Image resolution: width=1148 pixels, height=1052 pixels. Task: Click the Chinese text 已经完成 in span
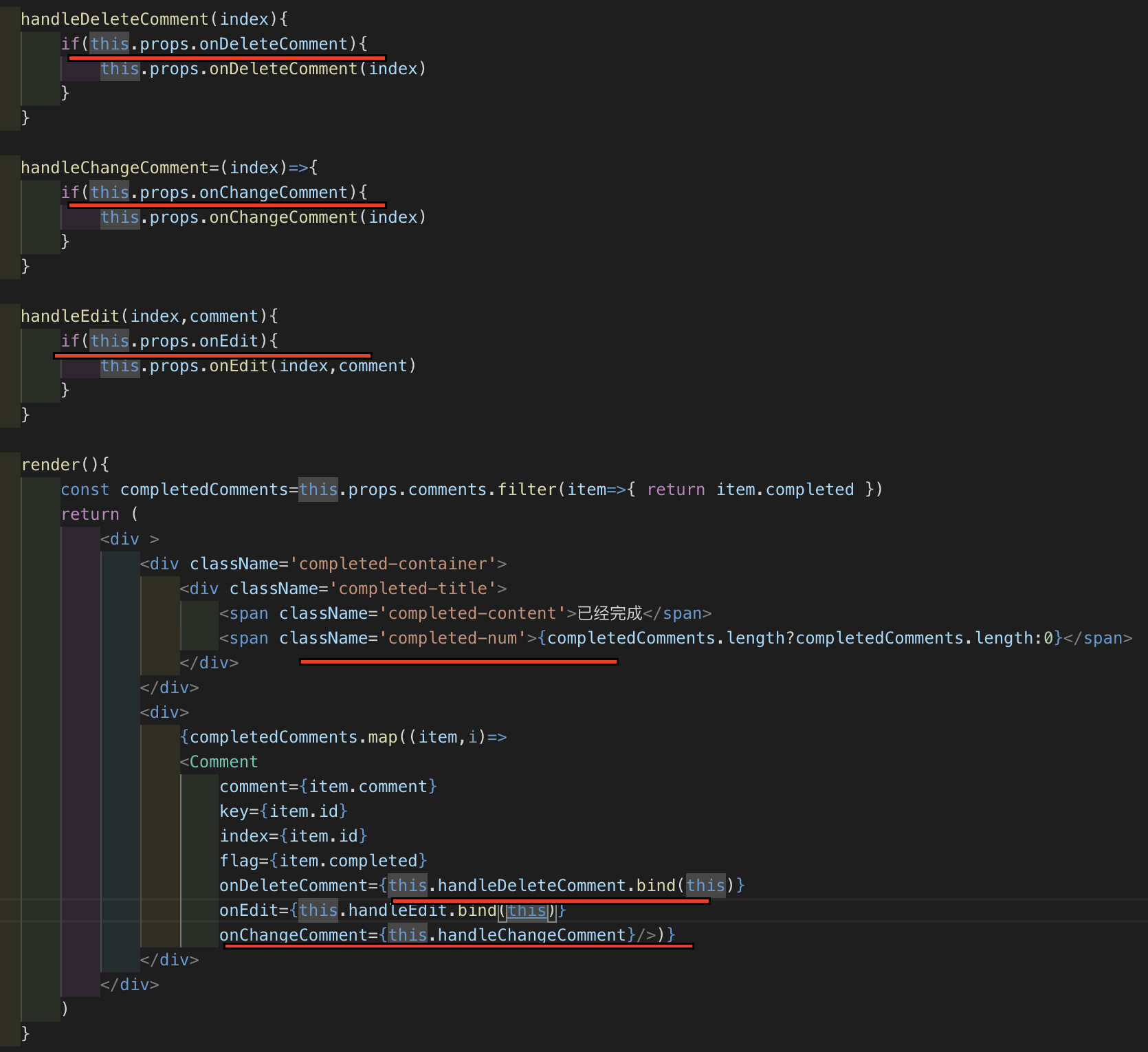(610, 613)
